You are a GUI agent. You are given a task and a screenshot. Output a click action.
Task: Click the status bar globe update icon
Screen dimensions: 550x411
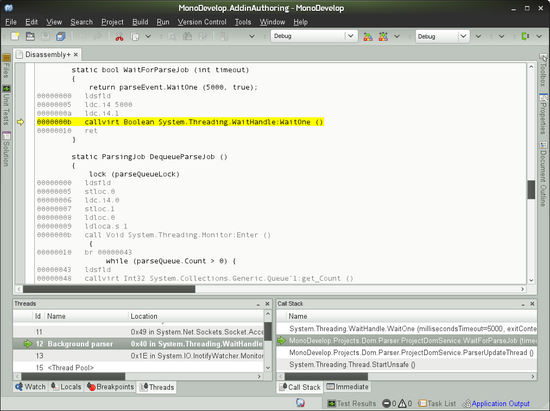(300, 403)
